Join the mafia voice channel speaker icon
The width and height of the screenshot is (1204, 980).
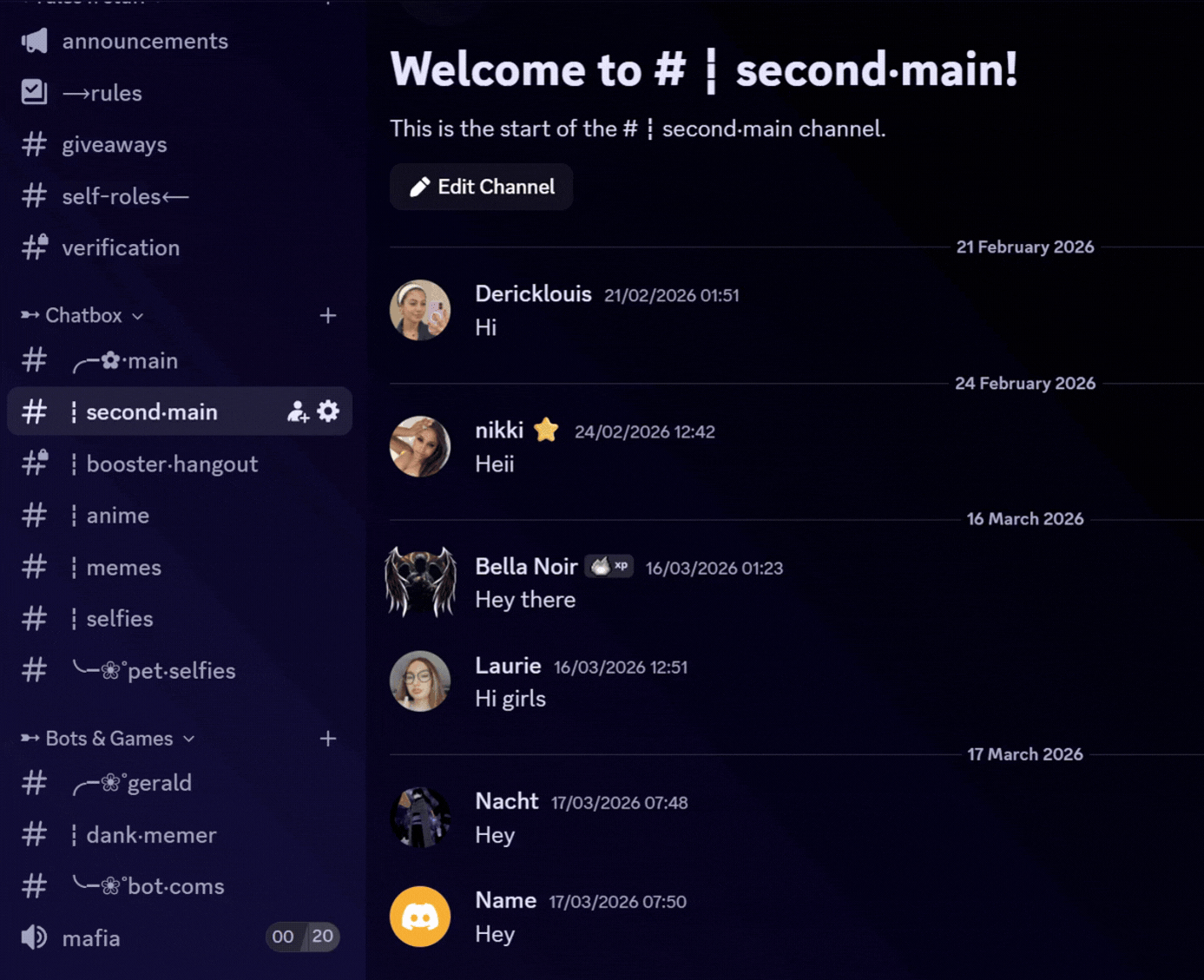[34, 937]
